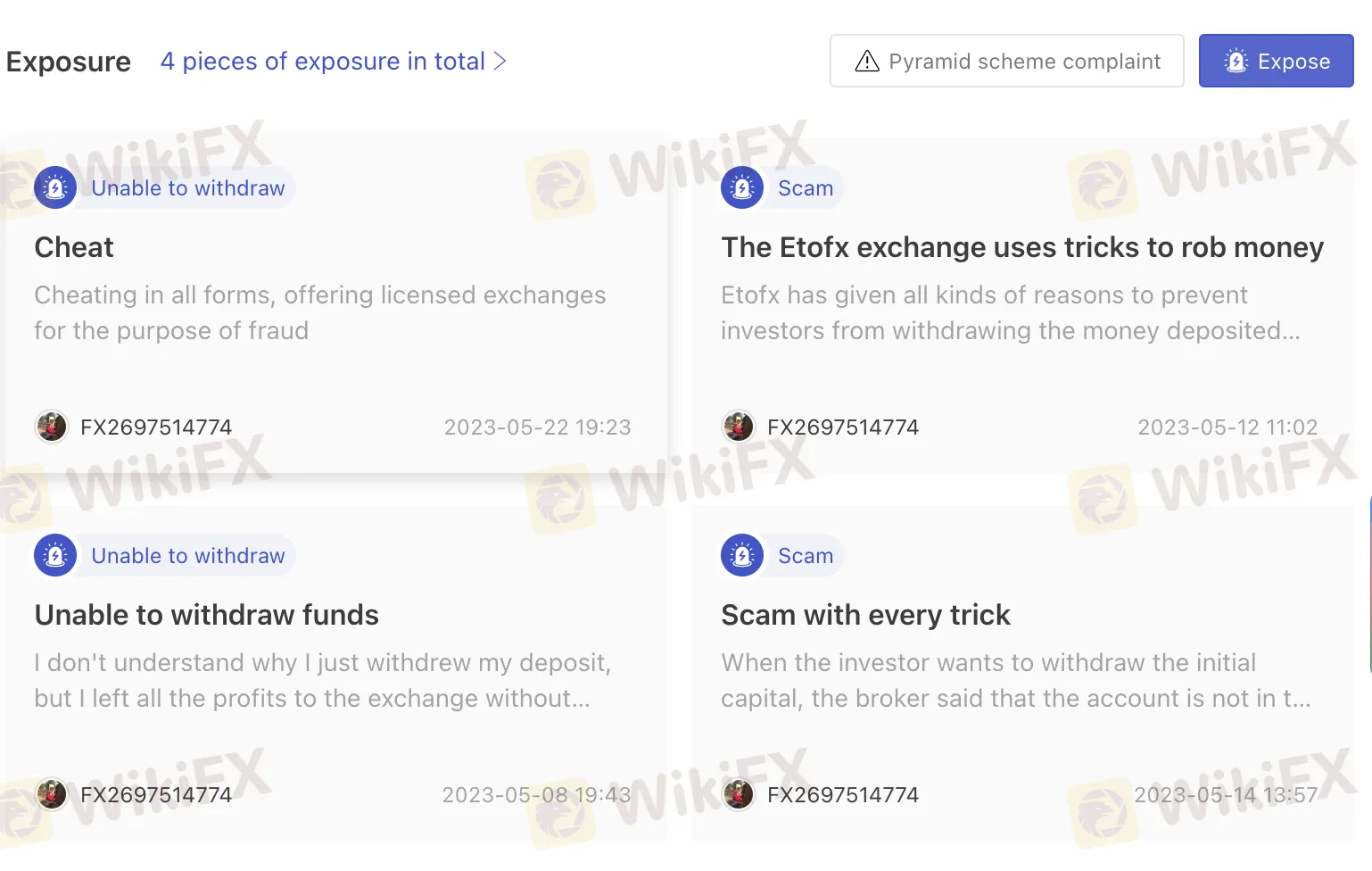1372x871 pixels.
Task: Click the siren icon on the Unable to withdraw funds card
Action: [55, 555]
